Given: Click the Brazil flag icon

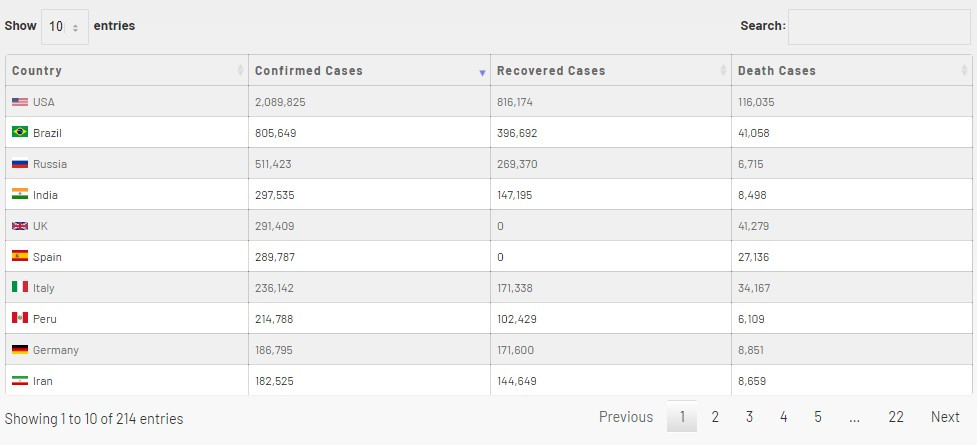Looking at the screenshot, I should (20, 132).
